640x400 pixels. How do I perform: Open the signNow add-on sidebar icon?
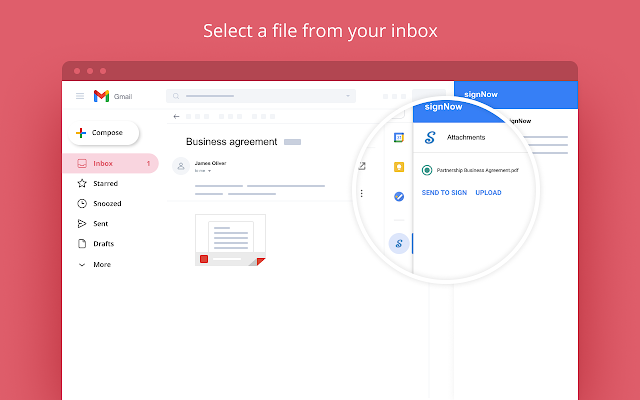[399, 244]
